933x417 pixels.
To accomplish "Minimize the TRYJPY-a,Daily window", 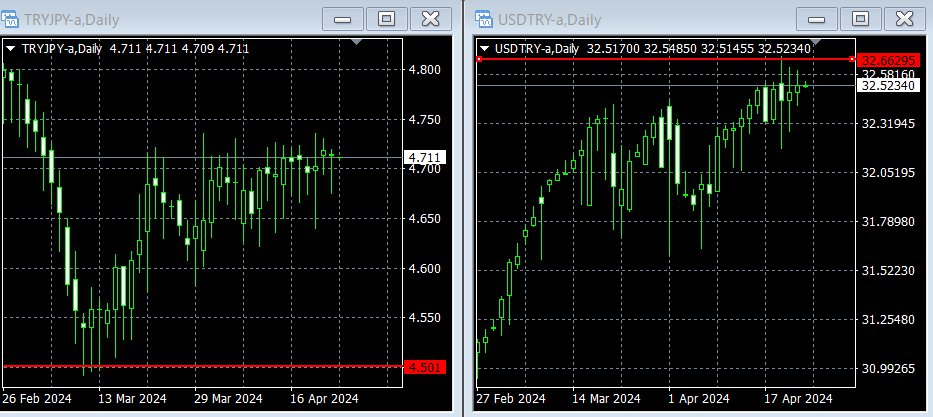I will (343, 19).
